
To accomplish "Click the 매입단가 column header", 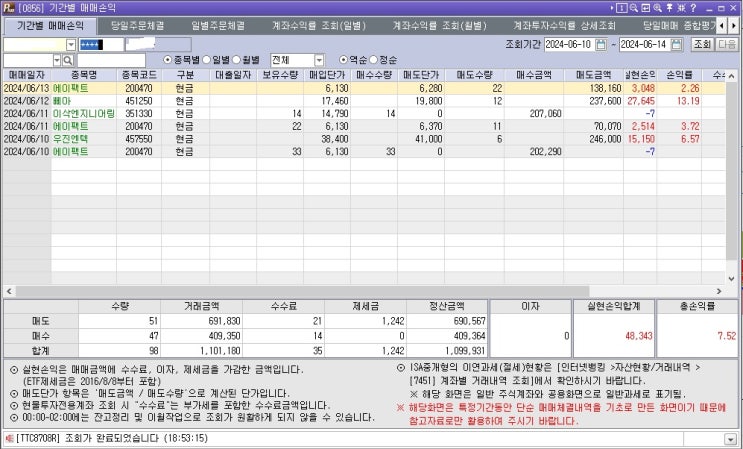I will (327, 75).
